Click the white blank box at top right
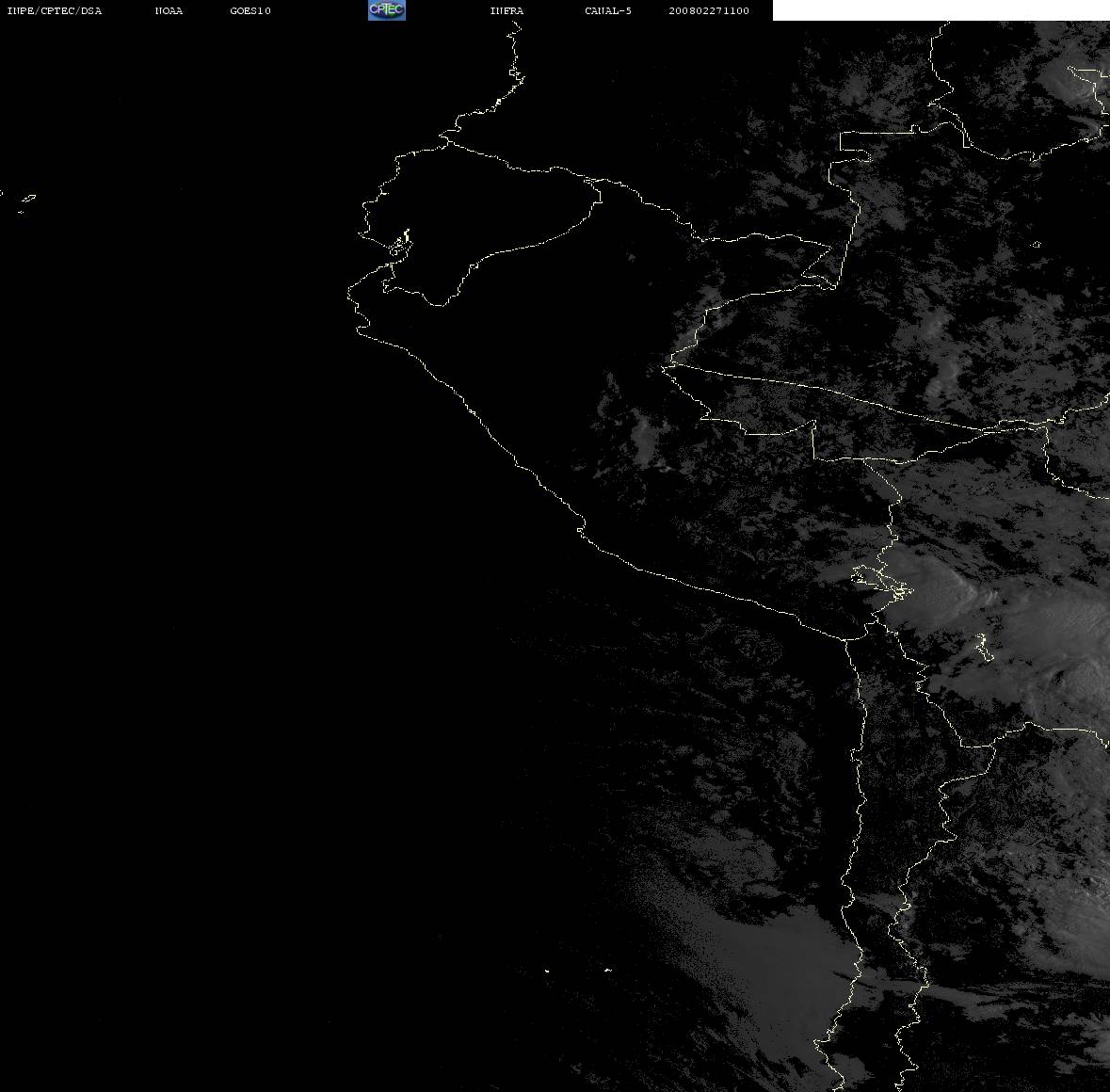This screenshot has height=1092, width=1110. [941, 10]
